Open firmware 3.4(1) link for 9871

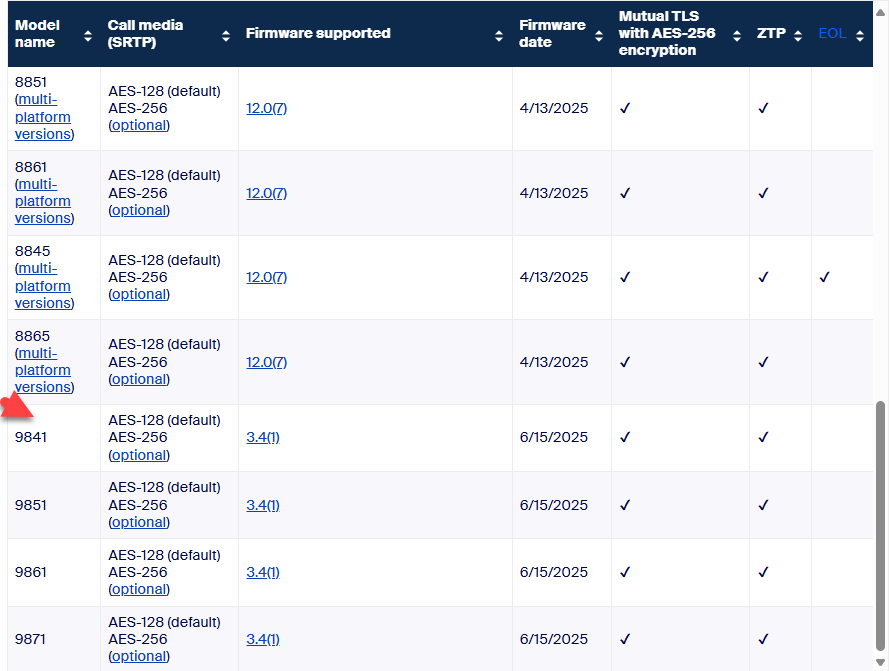[x=263, y=639]
